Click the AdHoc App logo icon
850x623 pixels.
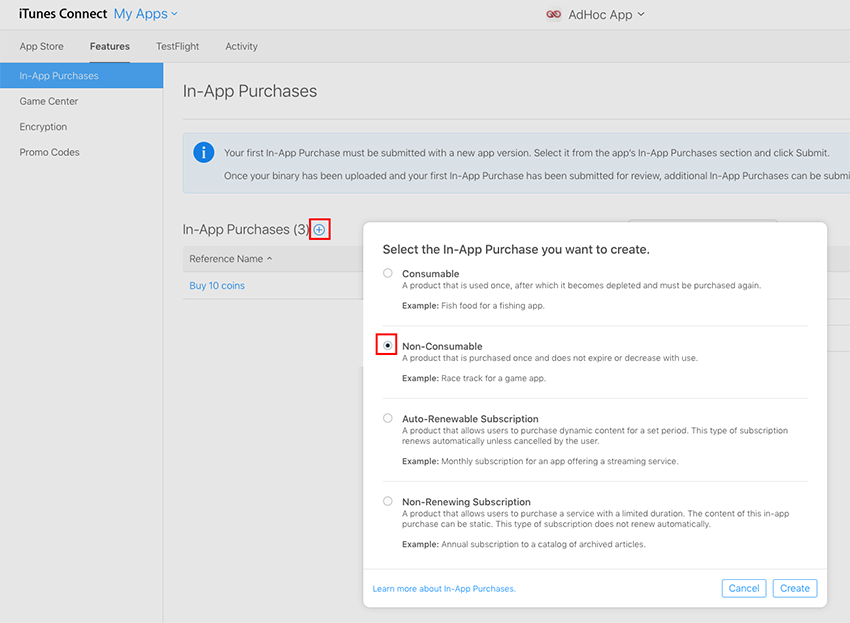[553, 15]
